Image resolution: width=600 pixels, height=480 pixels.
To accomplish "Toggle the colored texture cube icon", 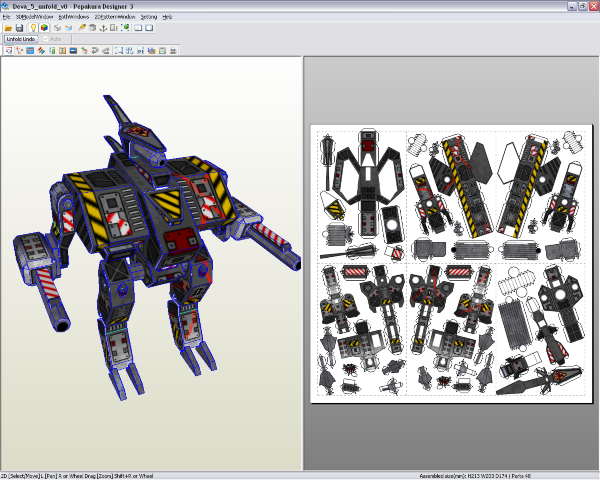I will [x=44, y=28].
